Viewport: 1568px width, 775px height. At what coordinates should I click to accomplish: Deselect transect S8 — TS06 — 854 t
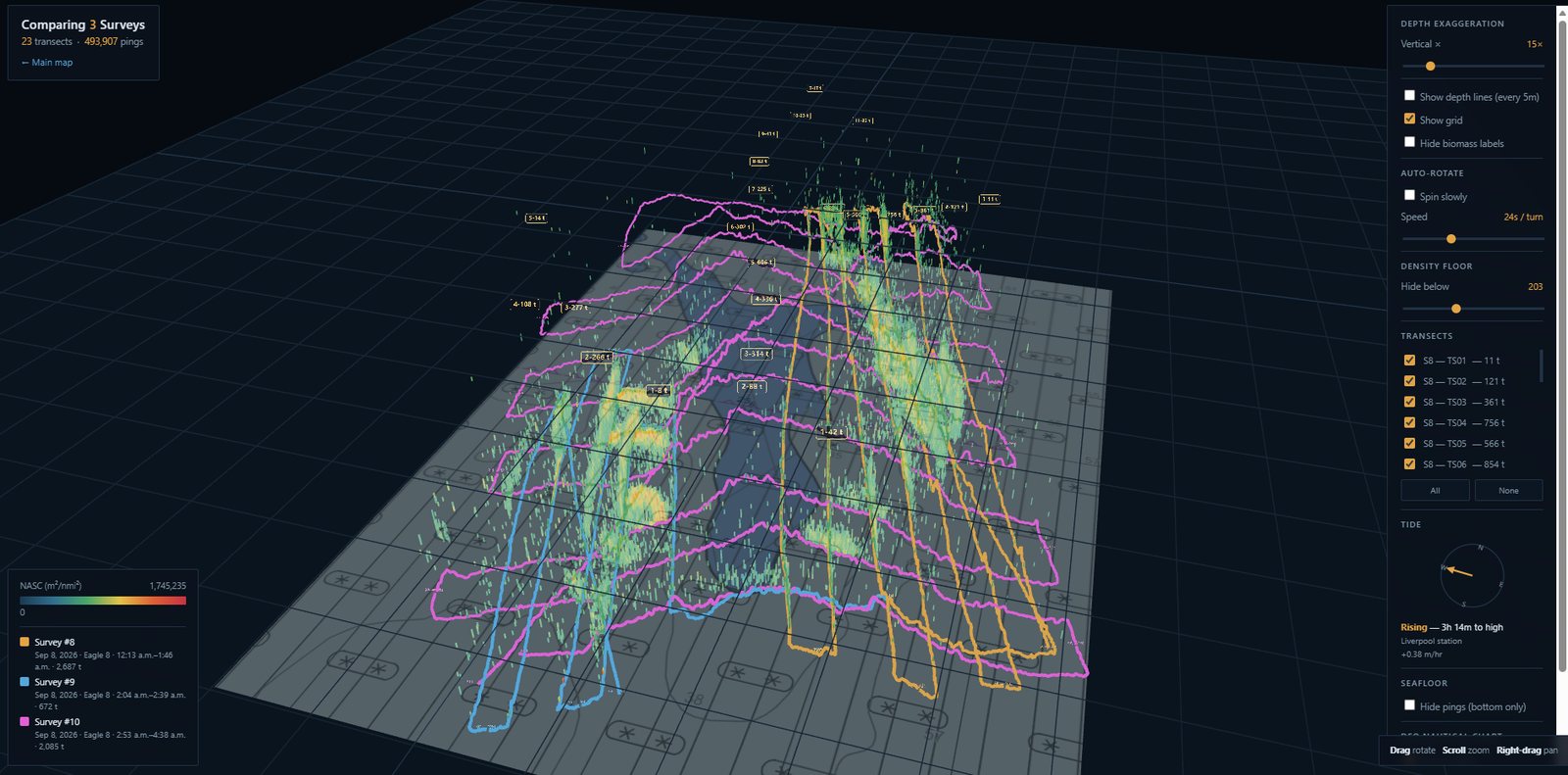(x=1409, y=464)
